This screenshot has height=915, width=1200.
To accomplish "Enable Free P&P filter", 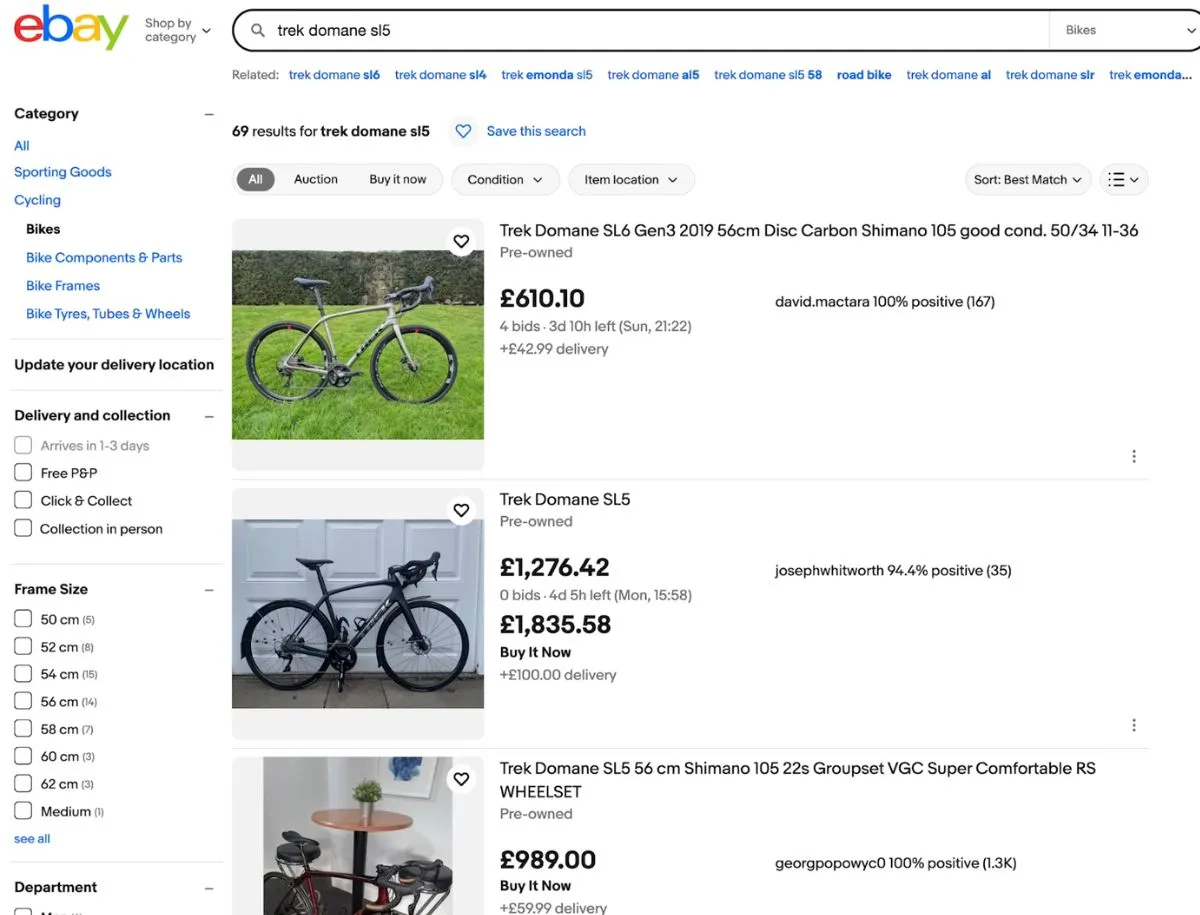I will (23, 473).
